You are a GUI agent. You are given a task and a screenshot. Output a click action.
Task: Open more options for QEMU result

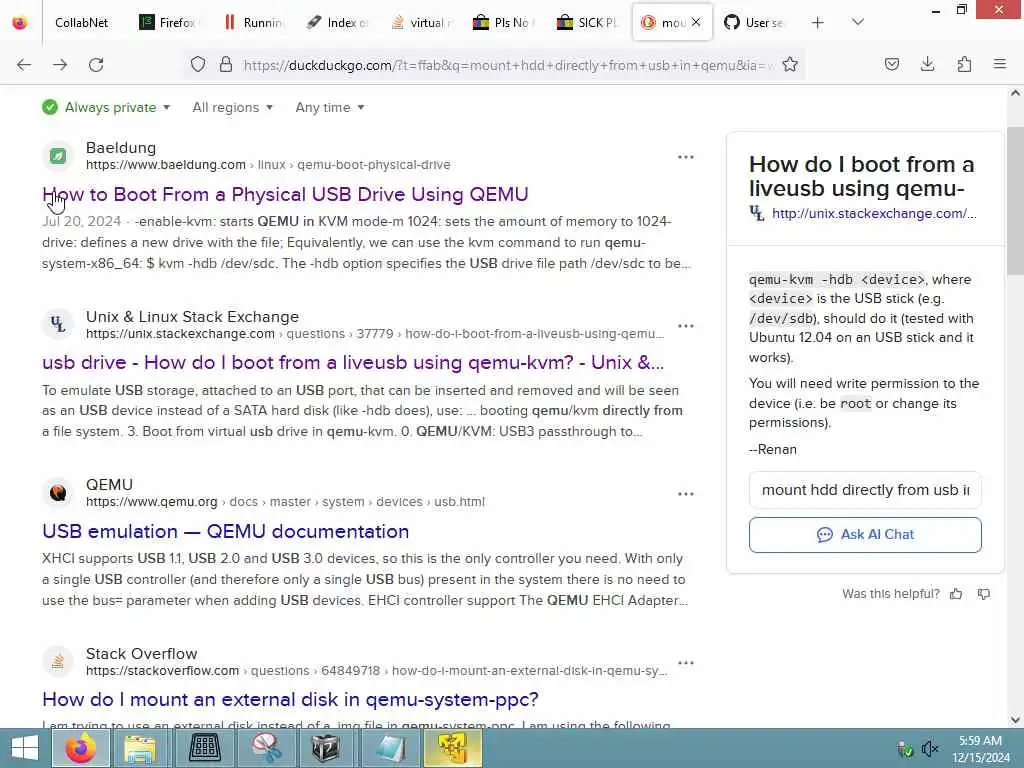coord(686,494)
